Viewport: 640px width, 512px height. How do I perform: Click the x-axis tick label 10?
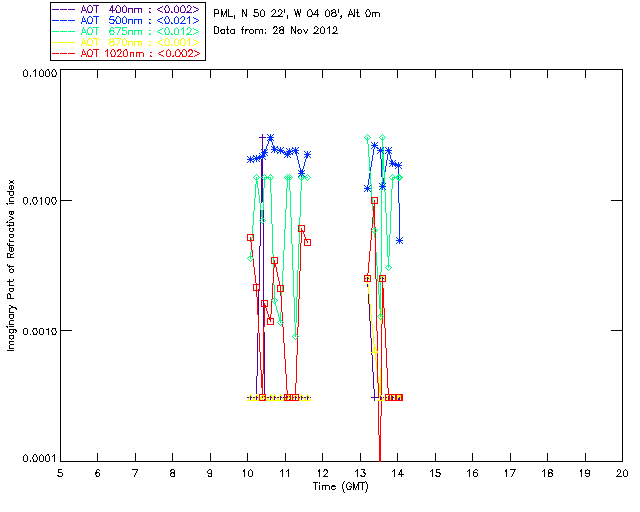pyautogui.click(x=247, y=473)
